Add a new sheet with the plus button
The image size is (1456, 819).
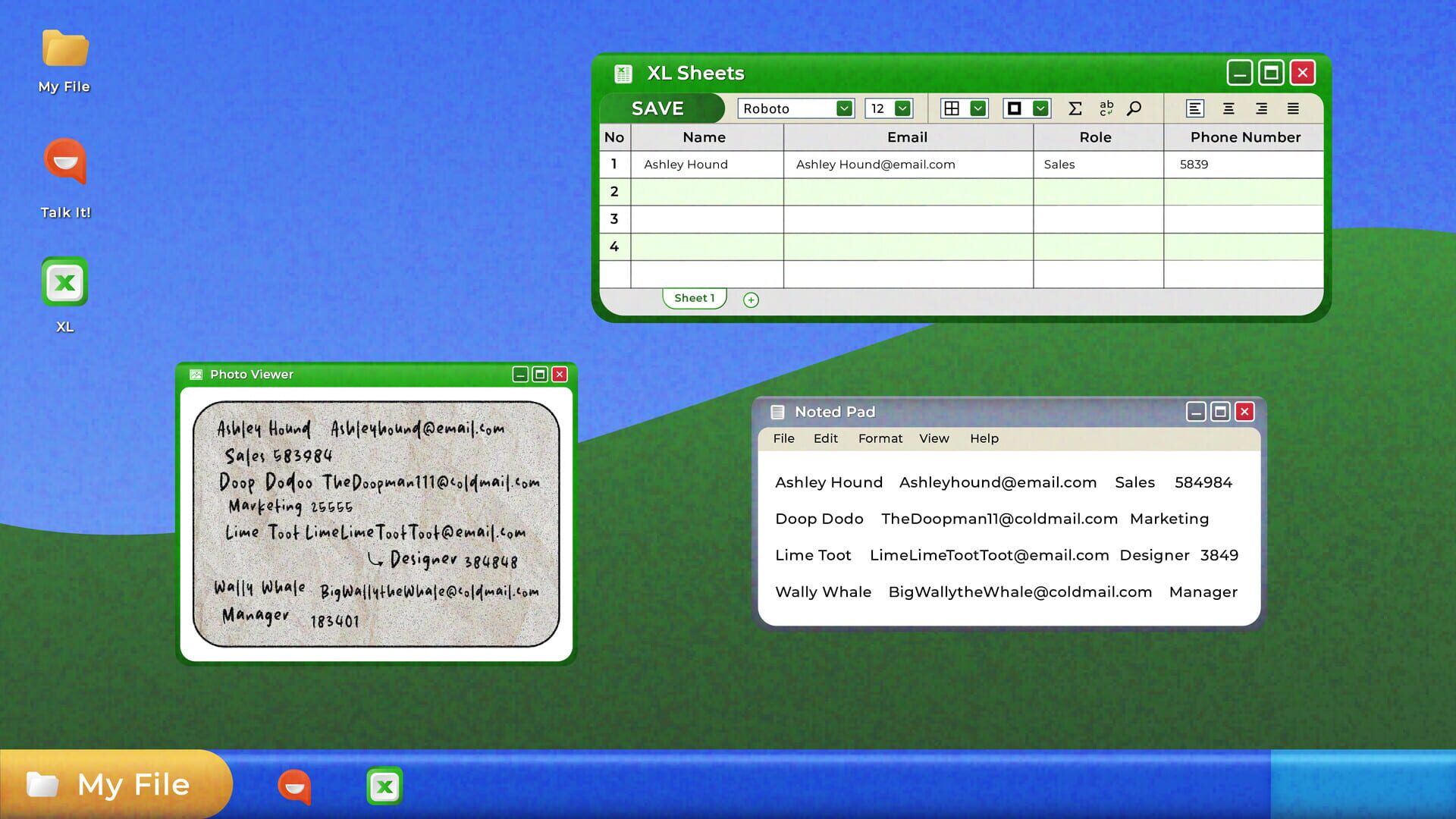[x=751, y=300]
